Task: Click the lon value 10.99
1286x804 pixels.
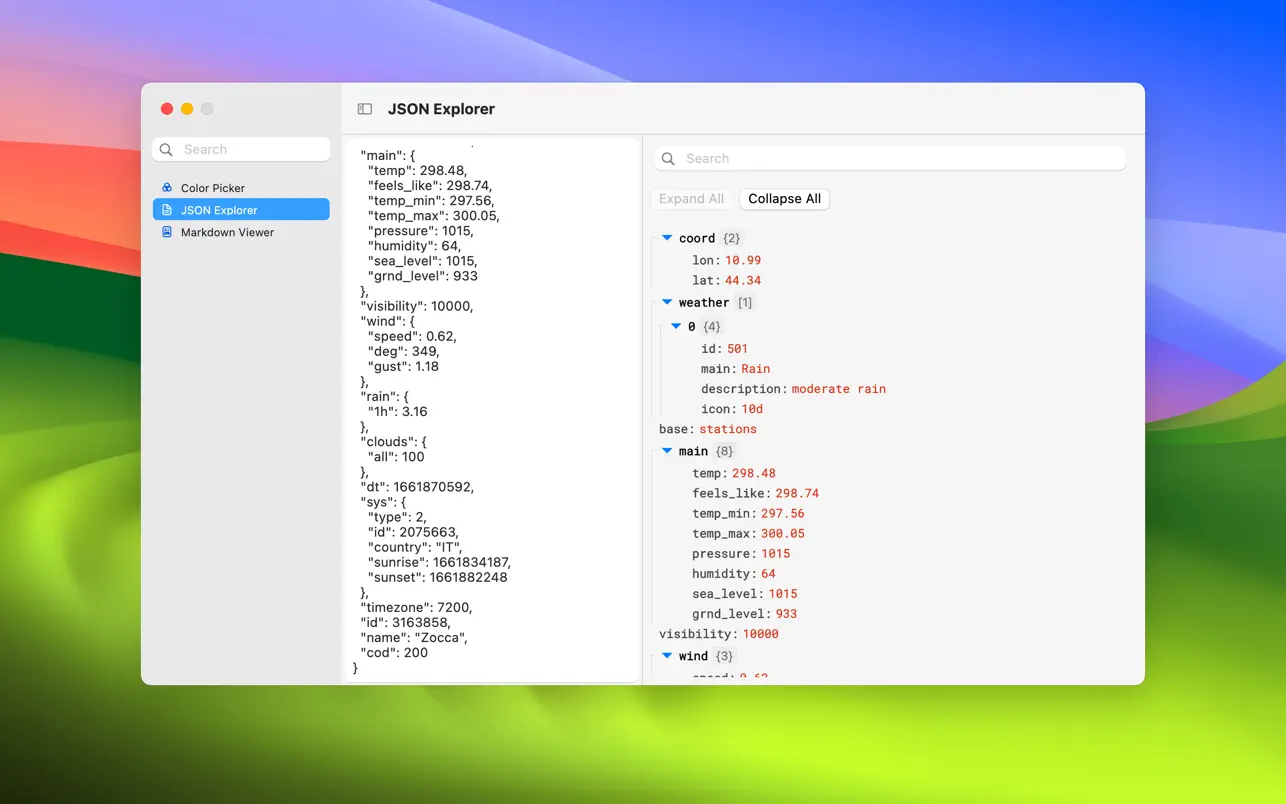Action: click(743, 260)
